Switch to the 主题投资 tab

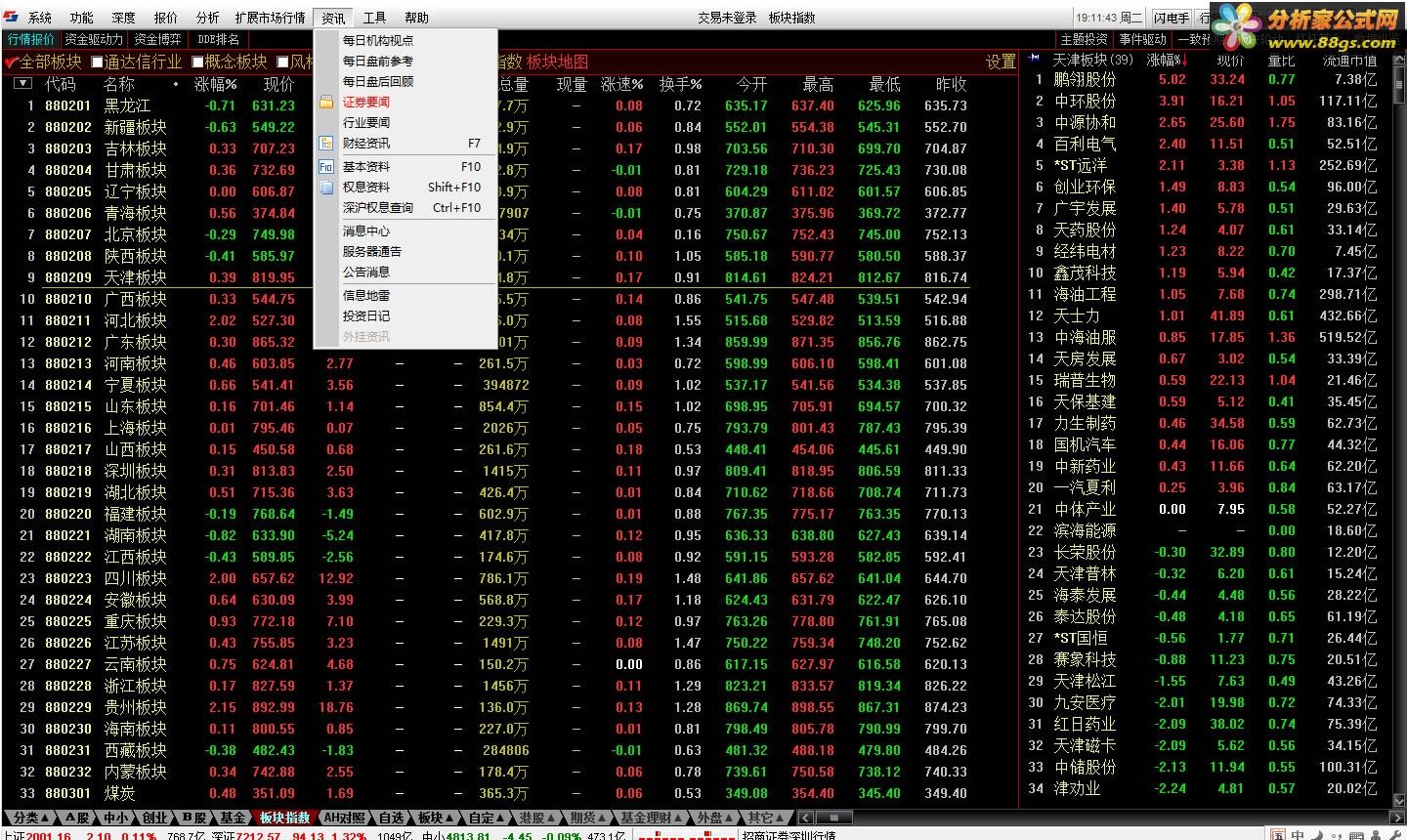[1085, 39]
